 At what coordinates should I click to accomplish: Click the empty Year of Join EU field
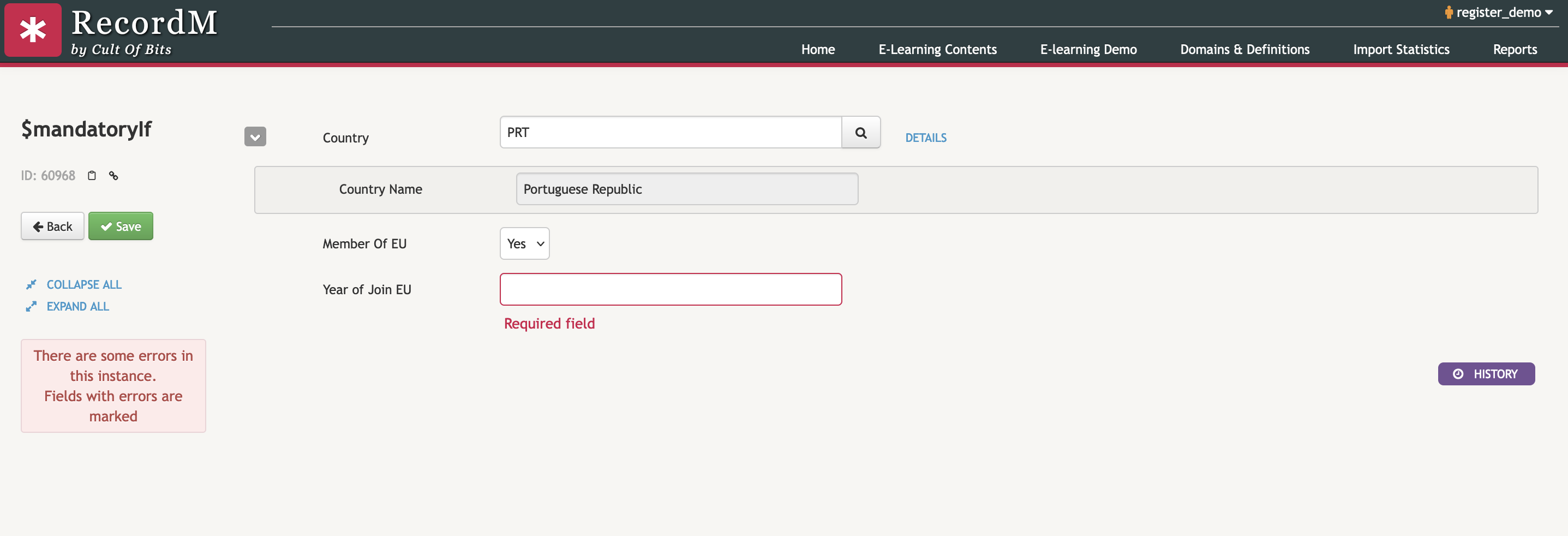671,289
